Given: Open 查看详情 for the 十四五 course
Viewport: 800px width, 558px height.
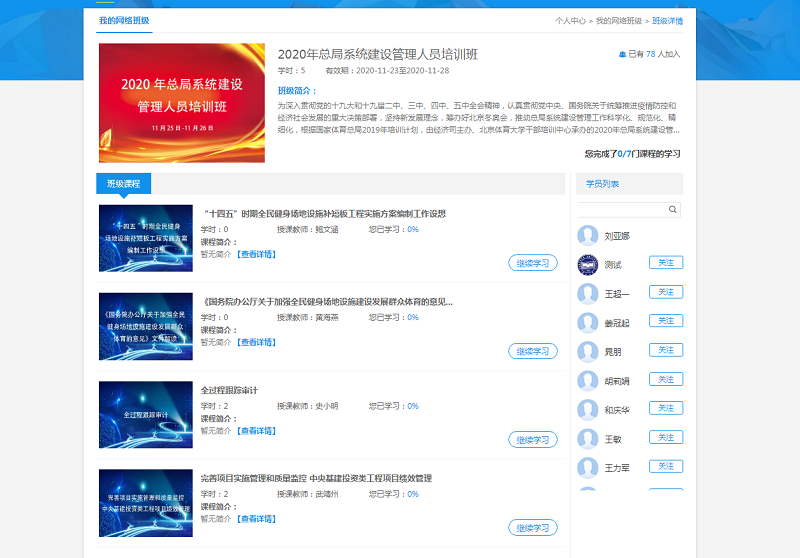Looking at the screenshot, I should point(255,254).
